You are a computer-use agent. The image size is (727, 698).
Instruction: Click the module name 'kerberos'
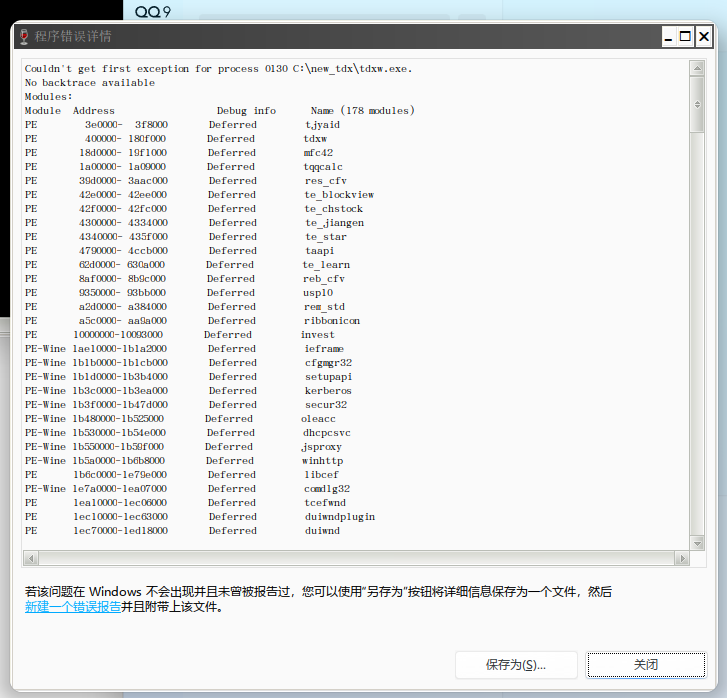click(328, 391)
